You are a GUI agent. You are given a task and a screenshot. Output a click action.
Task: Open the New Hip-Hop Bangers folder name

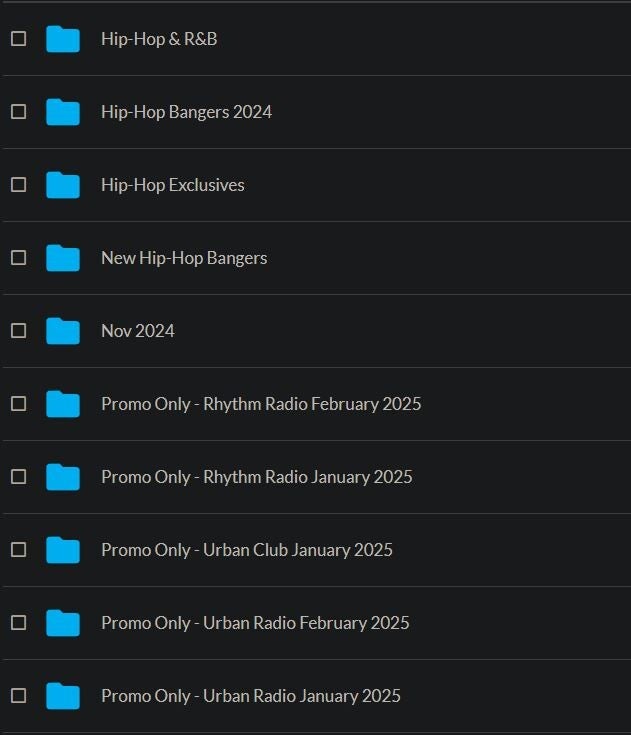click(x=184, y=258)
